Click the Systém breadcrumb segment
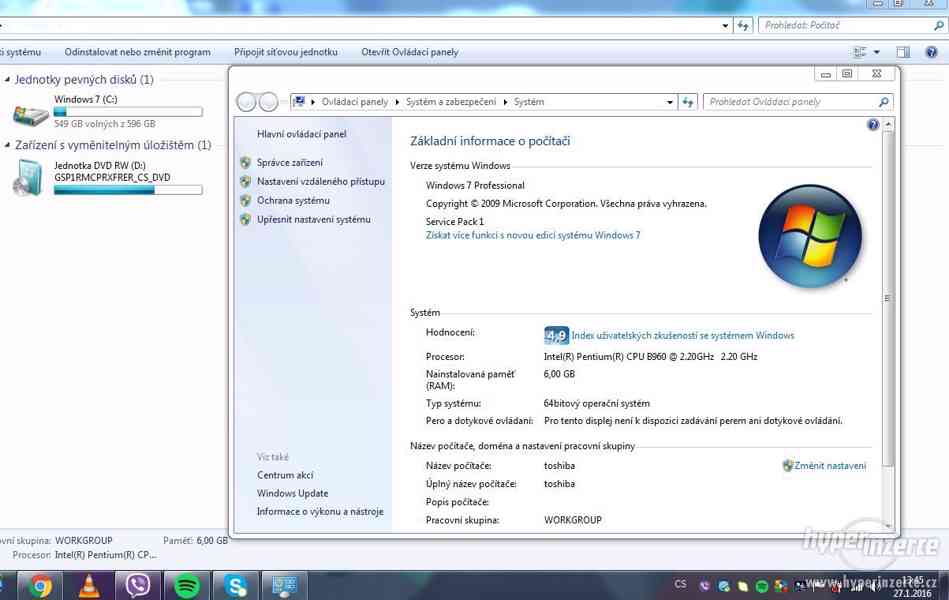Viewport: 949px width, 600px height. coord(529,102)
